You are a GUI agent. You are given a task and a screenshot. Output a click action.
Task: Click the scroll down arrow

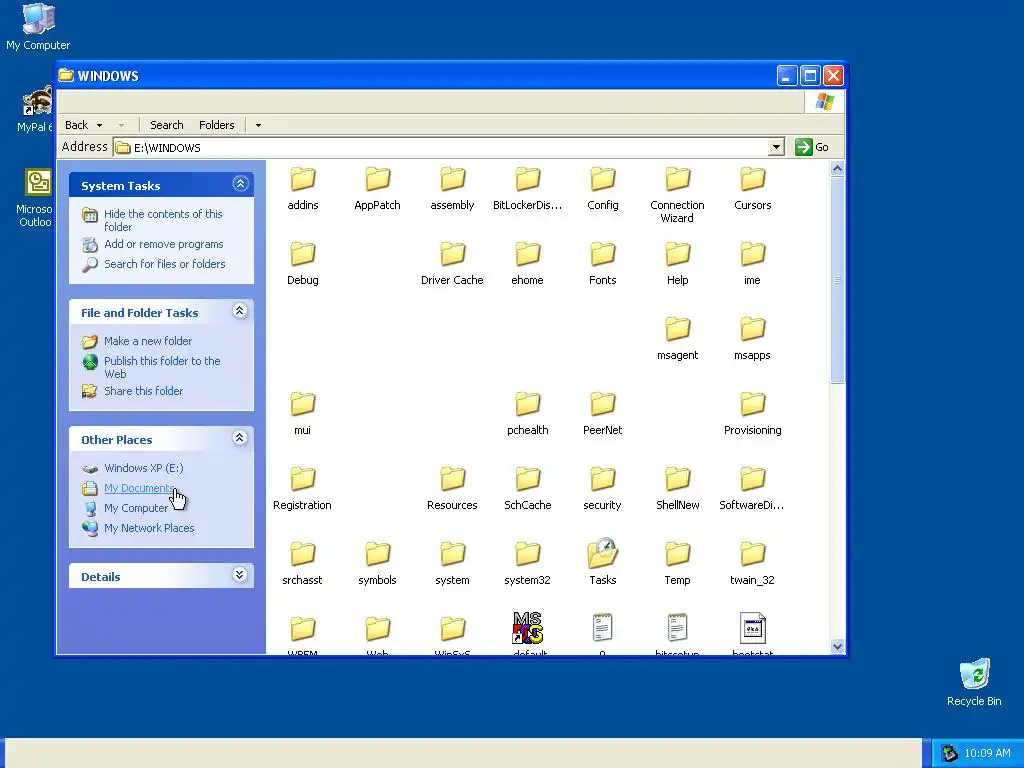[837, 647]
